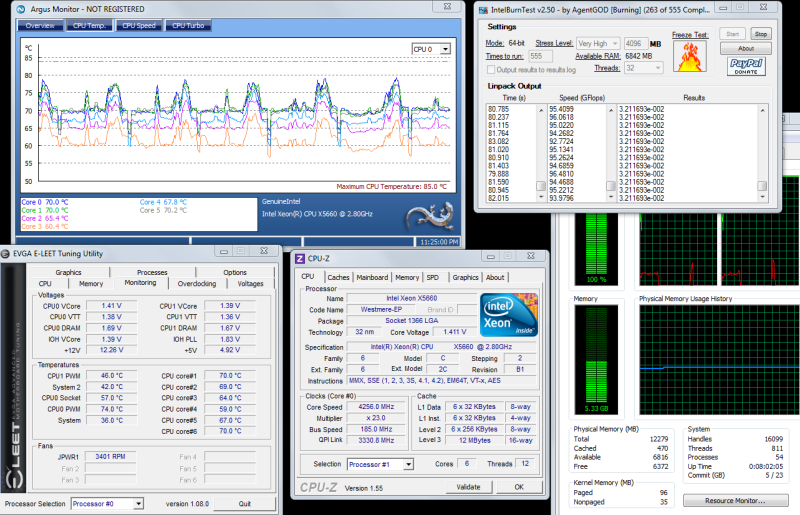Click the Time (s) column scrollbar
Screen dimensions: 800x515
click(541, 154)
